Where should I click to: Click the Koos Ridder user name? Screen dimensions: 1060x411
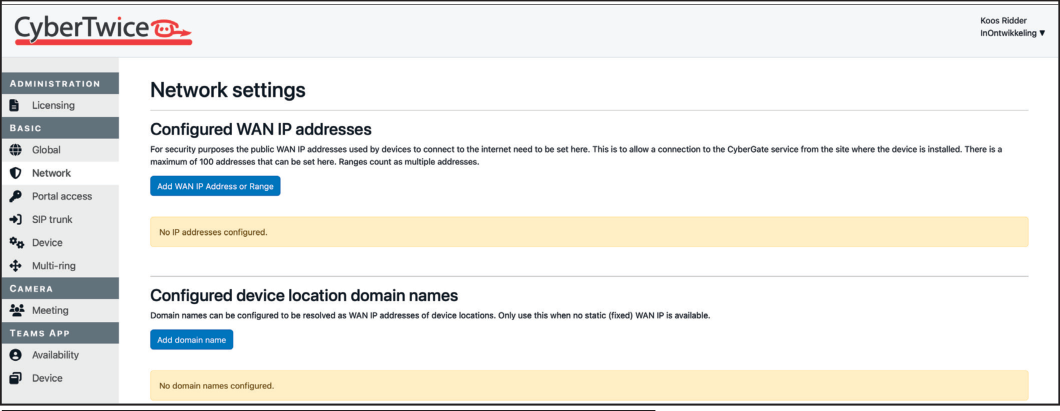(x=1003, y=21)
